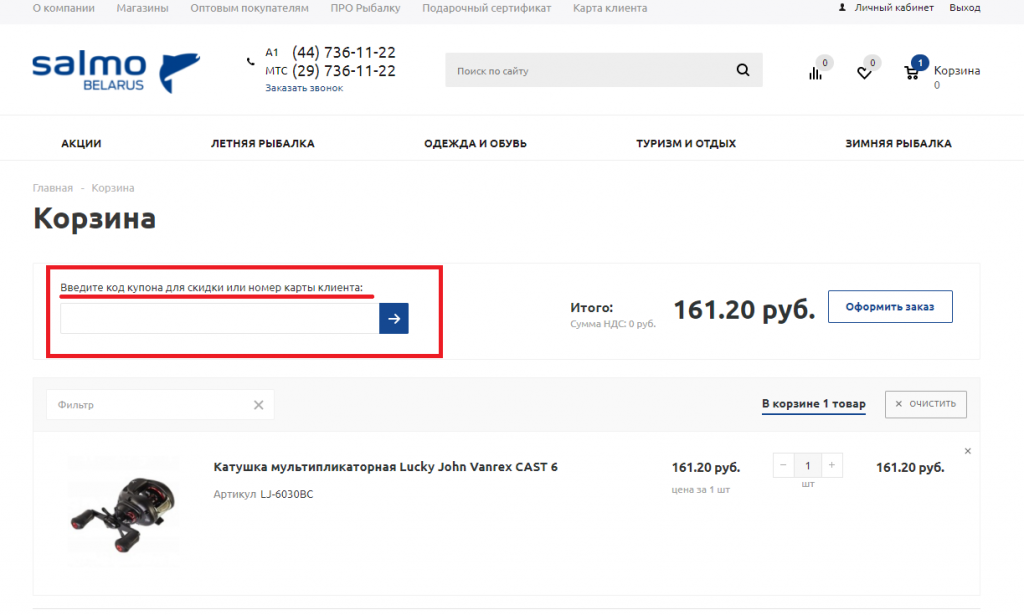Open the ЗИМНЯЯ РЫБАЛКА menu
1024x615 pixels.
click(899, 143)
